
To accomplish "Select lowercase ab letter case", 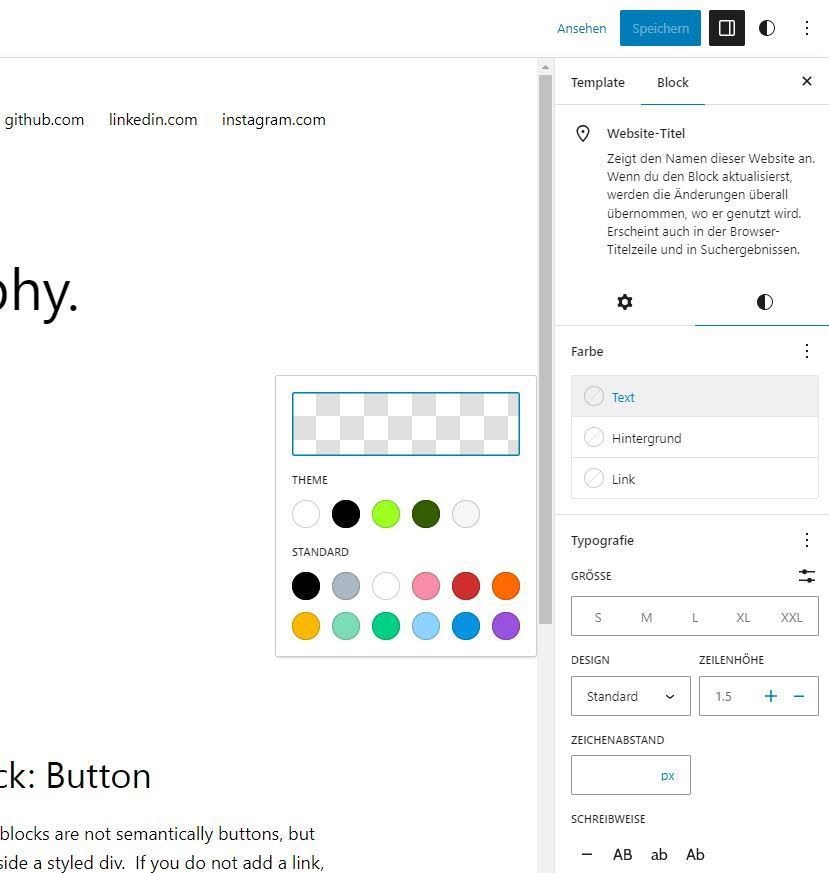I will coord(659,854).
